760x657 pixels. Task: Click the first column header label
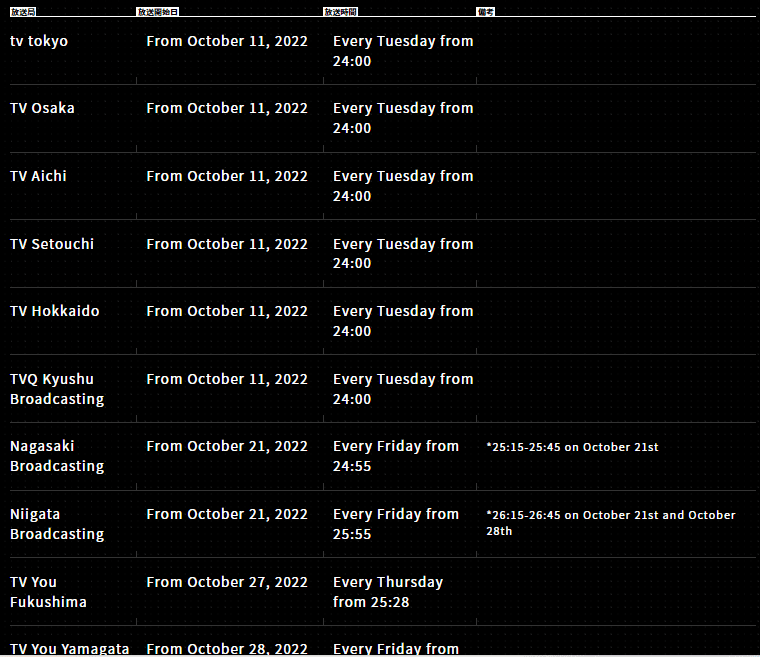(23, 12)
